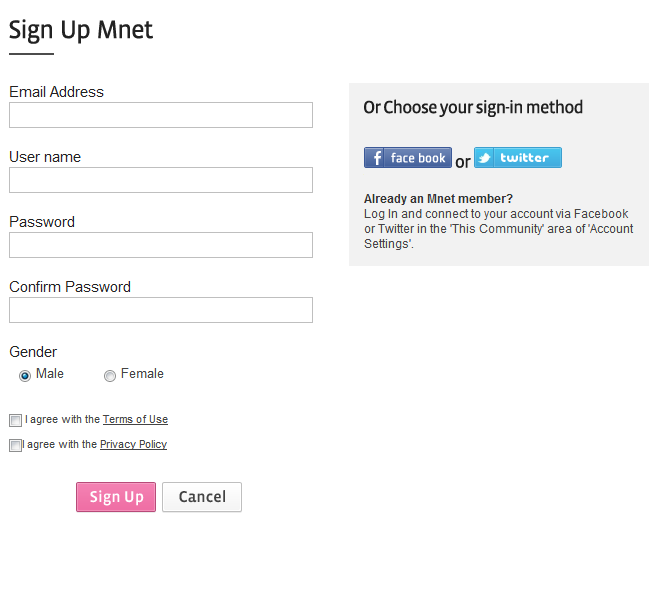Click the Twitter bird logo icon
This screenshot has width=668, height=602.
[484, 158]
